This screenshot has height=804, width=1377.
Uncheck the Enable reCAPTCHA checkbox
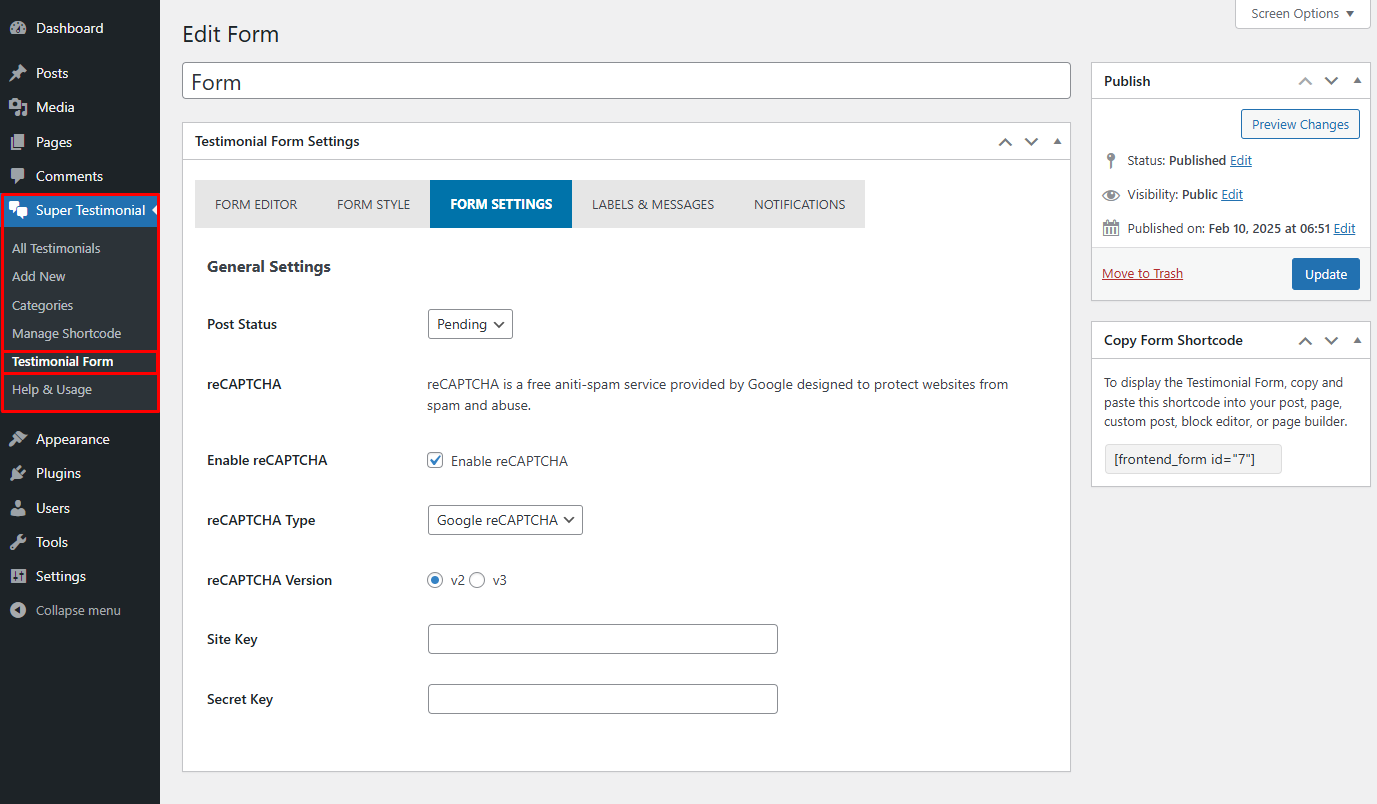[435, 461]
